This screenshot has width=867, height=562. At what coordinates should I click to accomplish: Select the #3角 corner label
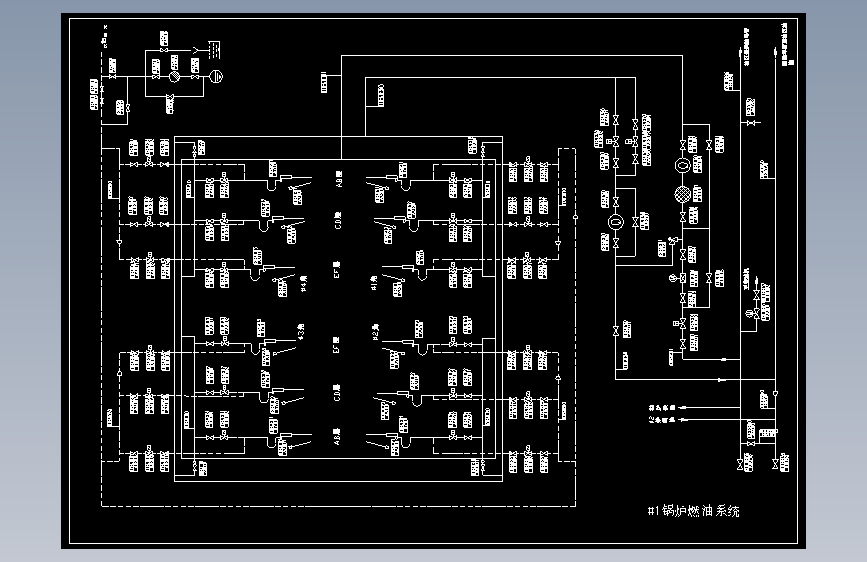click(301, 331)
